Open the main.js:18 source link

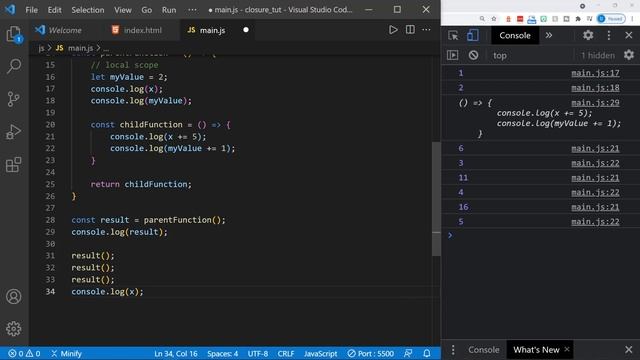(x=595, y=88)
